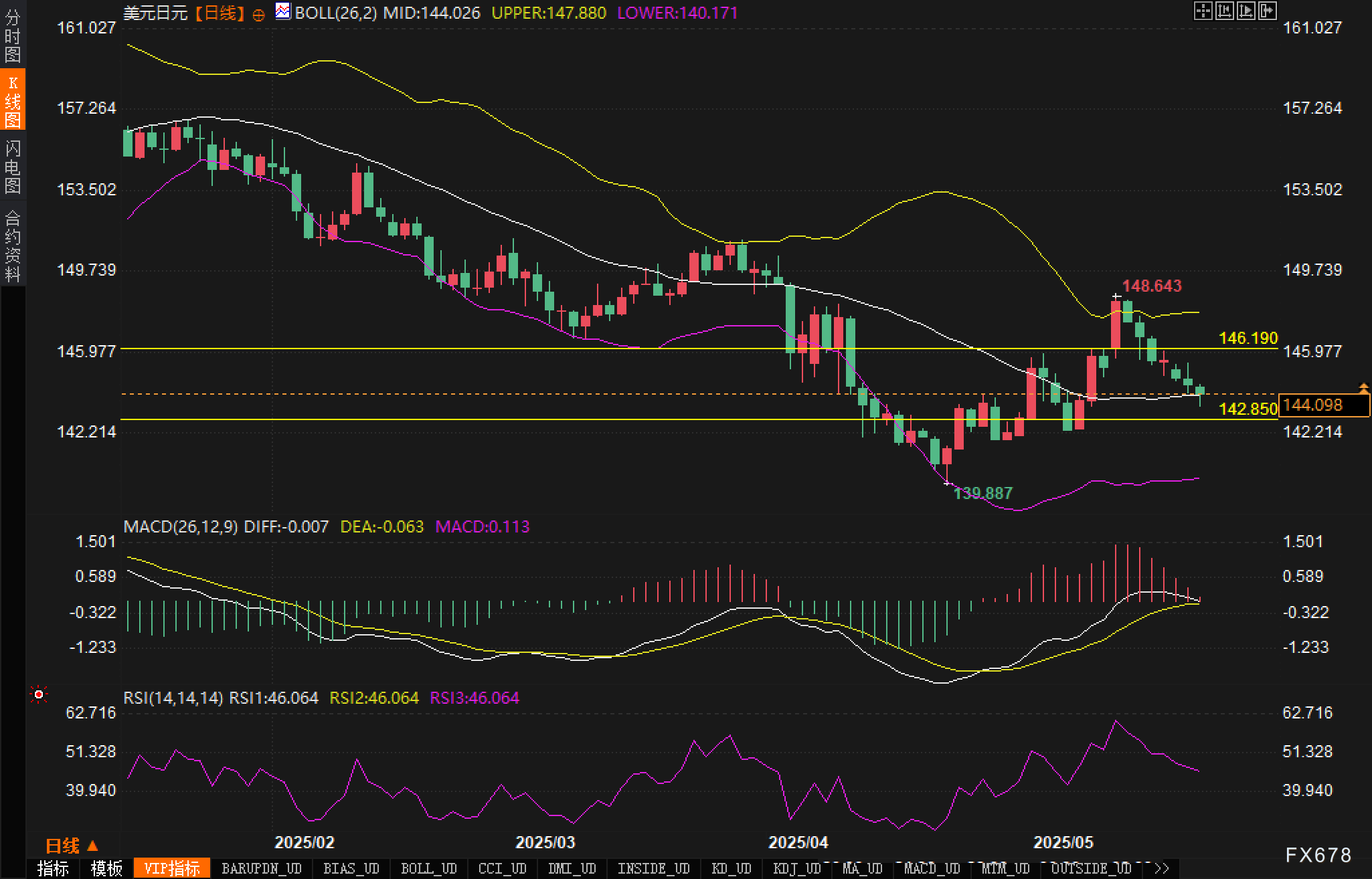This screenshot has height=879, width=1372.
Task: Open the 模板 template menu
Action: 106,868
